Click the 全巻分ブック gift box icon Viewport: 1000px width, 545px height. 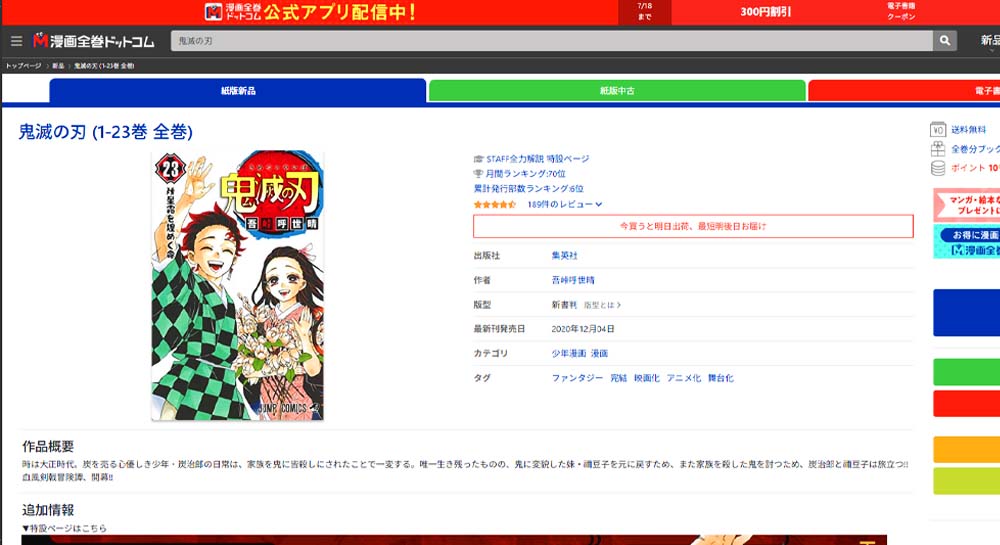pyautogui.click(x=938, y=149)
